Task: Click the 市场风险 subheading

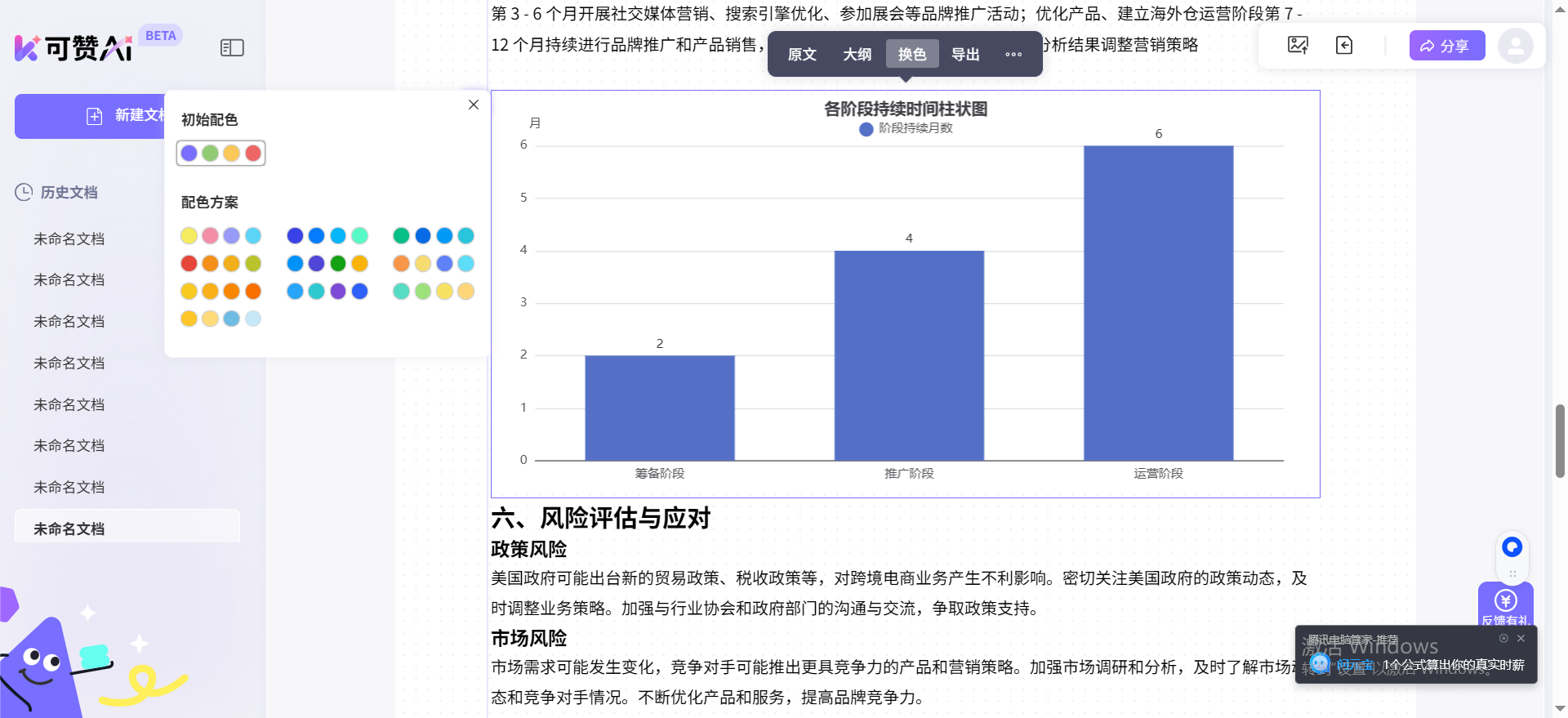Action: coord(529,638)
